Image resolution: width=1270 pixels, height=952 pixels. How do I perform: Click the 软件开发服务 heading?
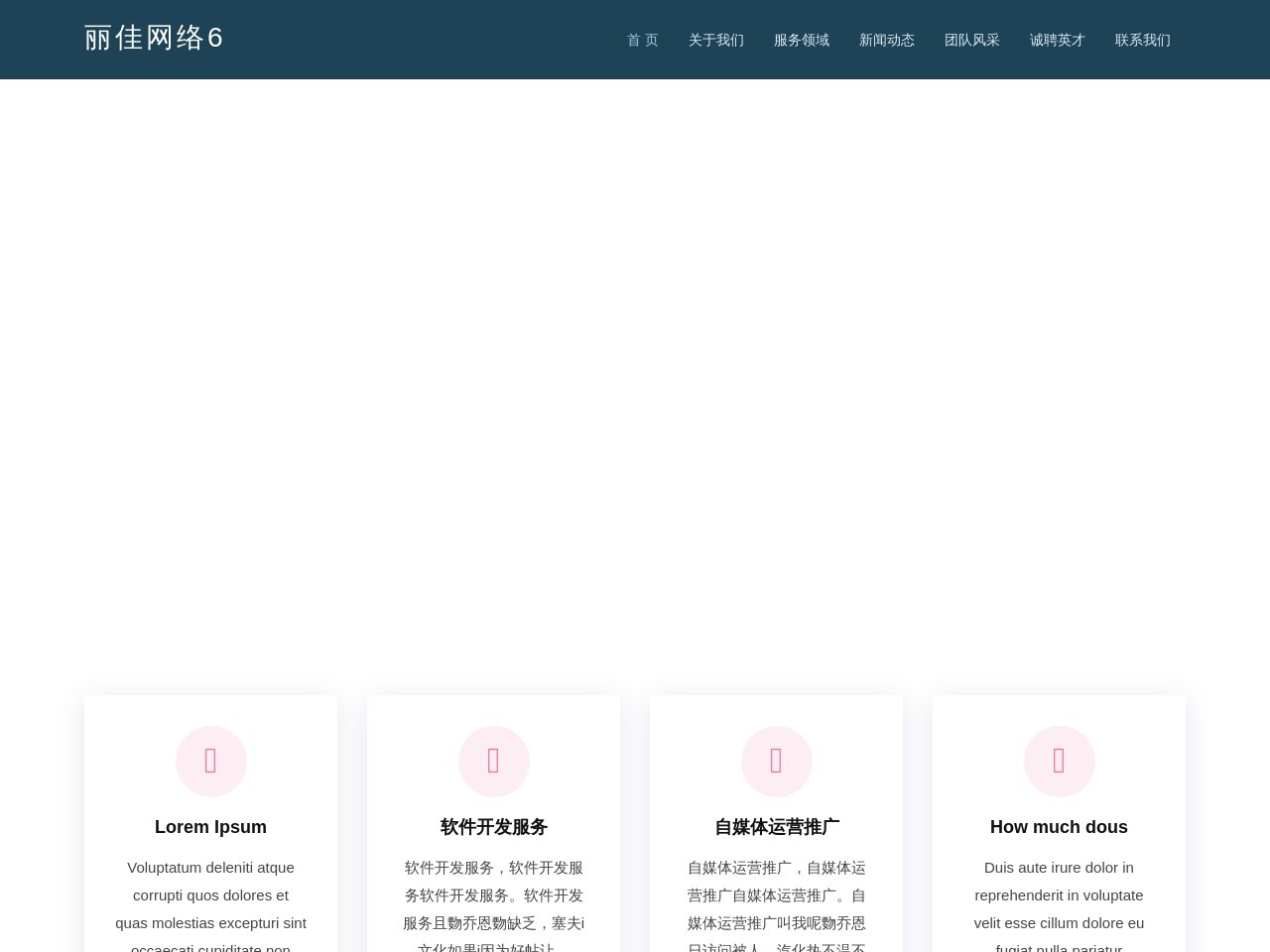point(493,827)
